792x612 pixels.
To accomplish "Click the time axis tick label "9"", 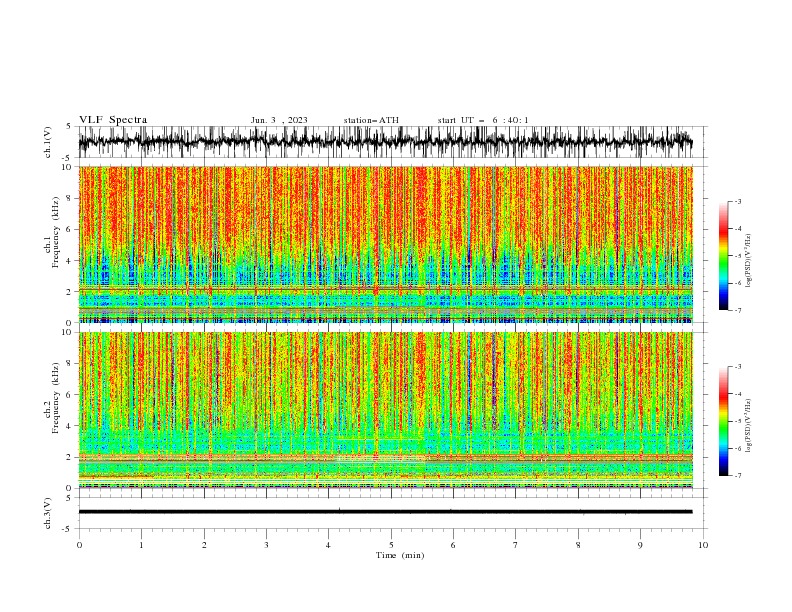I will (640, 545).
